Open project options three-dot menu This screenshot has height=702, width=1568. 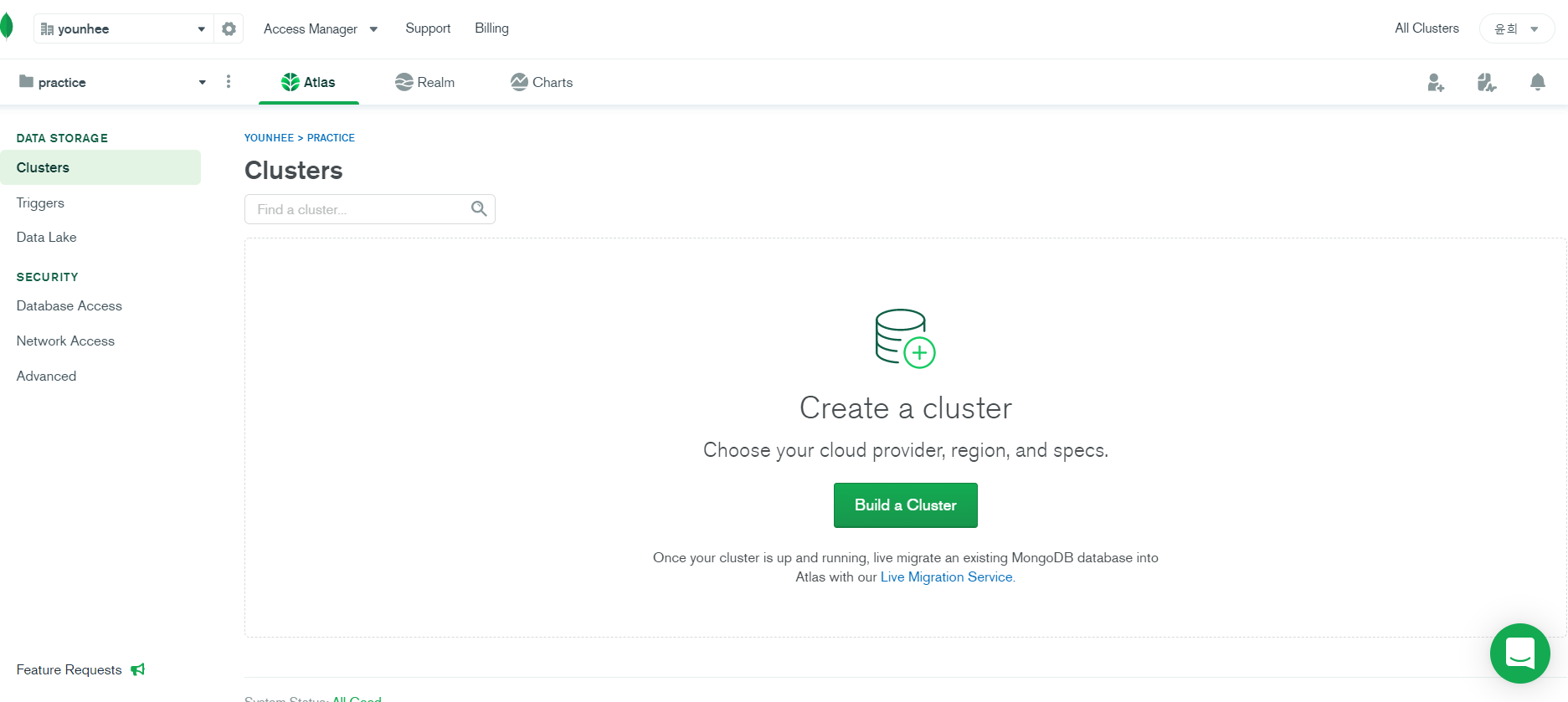tap(229, 82)
